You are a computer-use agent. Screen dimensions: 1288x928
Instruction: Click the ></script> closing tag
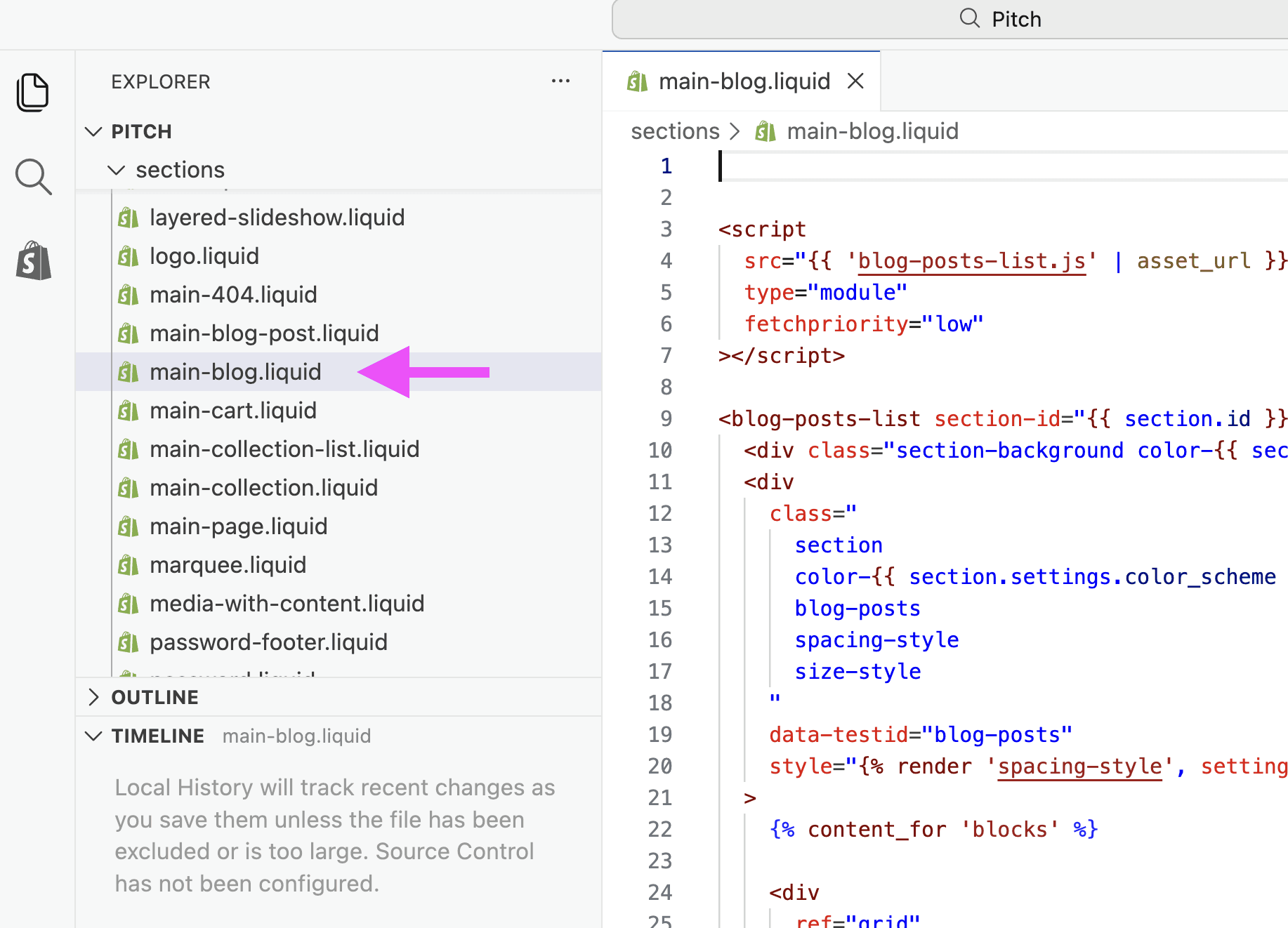(x=782, y=356)
